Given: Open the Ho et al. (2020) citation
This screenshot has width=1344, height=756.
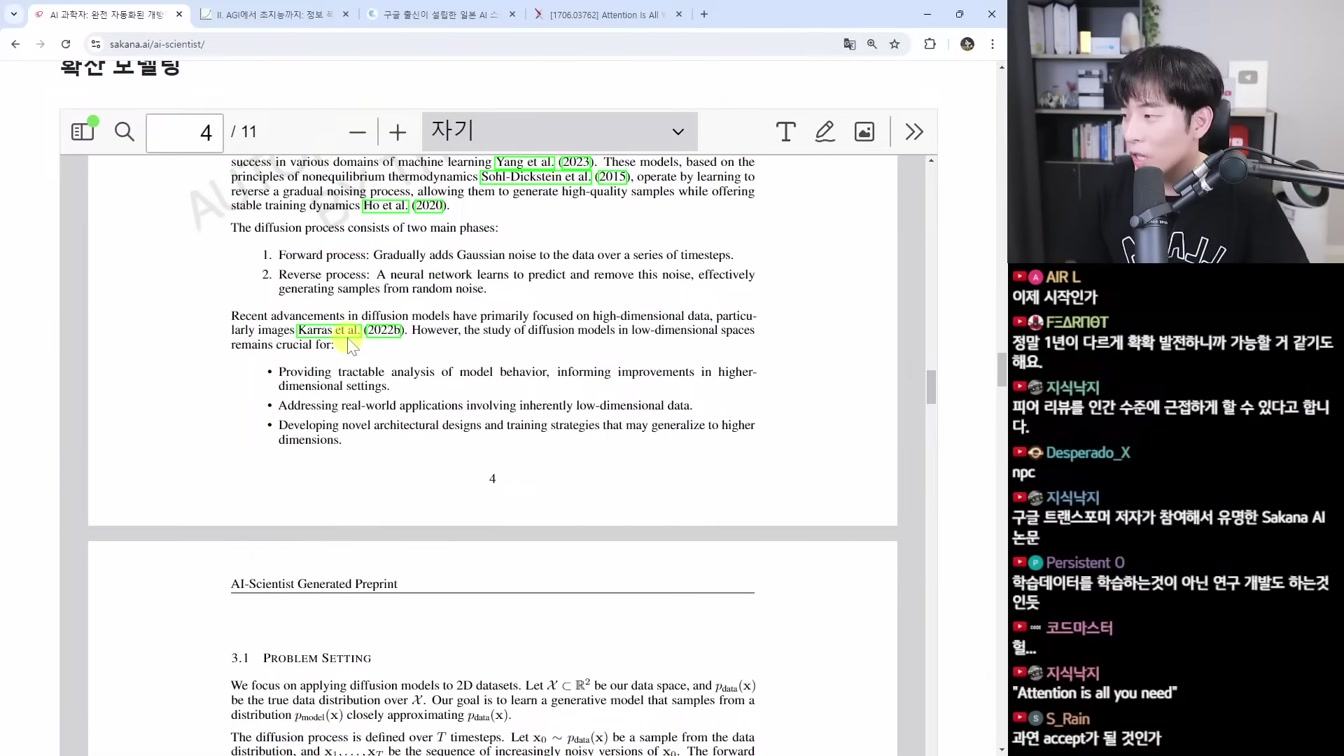Looking at the screenshot, I should [x=404, y=205].
